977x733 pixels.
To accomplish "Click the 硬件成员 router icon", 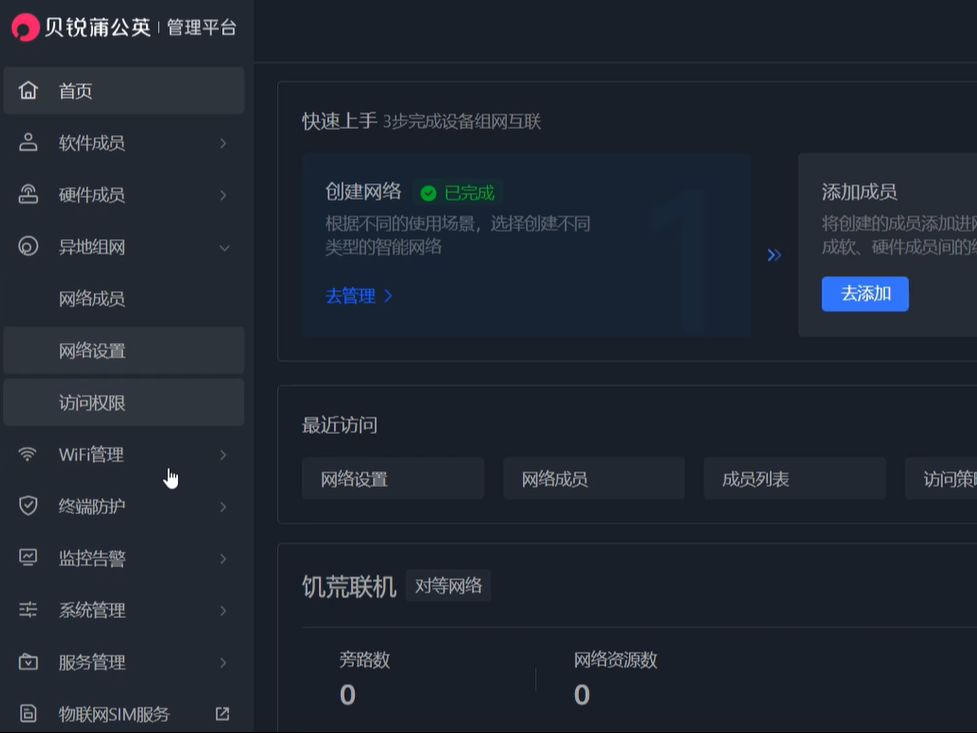I will click(x=28, y=194).
